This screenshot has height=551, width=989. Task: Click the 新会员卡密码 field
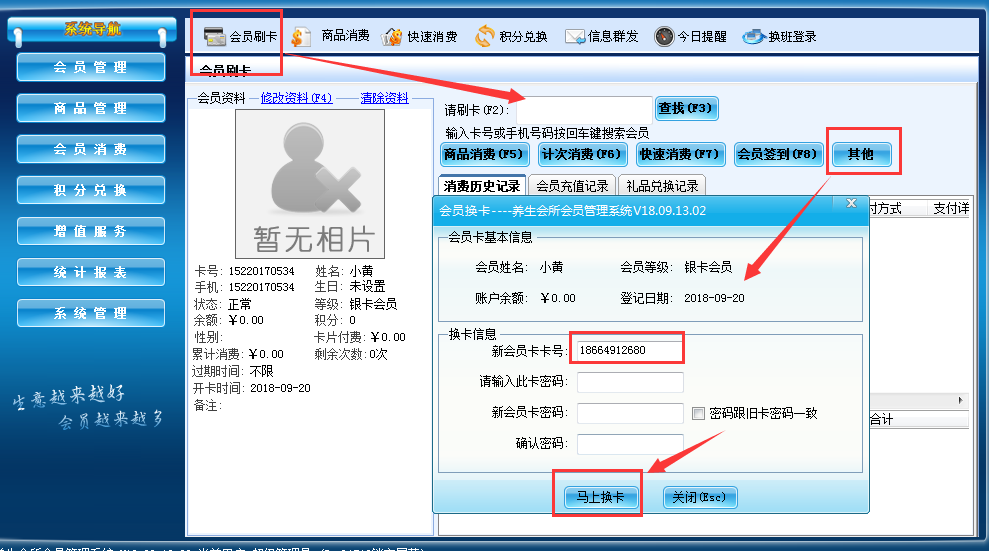click(x=630, y=413)
